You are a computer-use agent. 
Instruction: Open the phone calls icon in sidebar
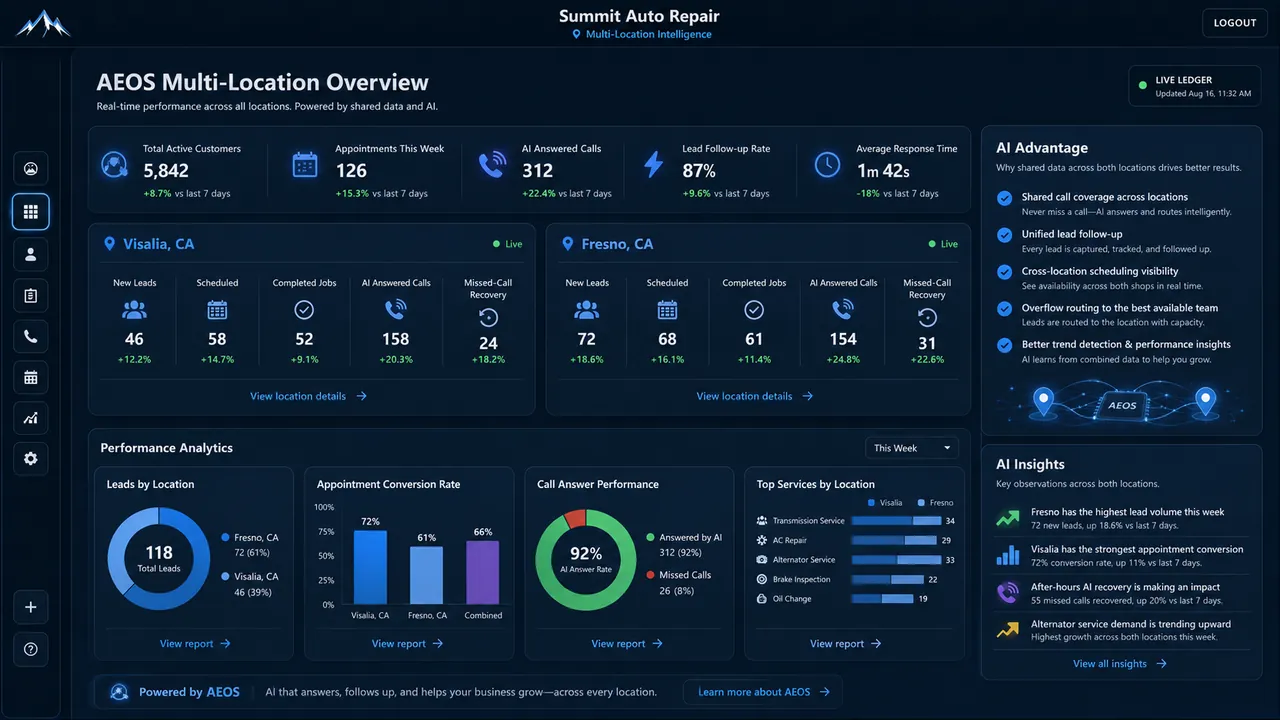coord(31,337)
